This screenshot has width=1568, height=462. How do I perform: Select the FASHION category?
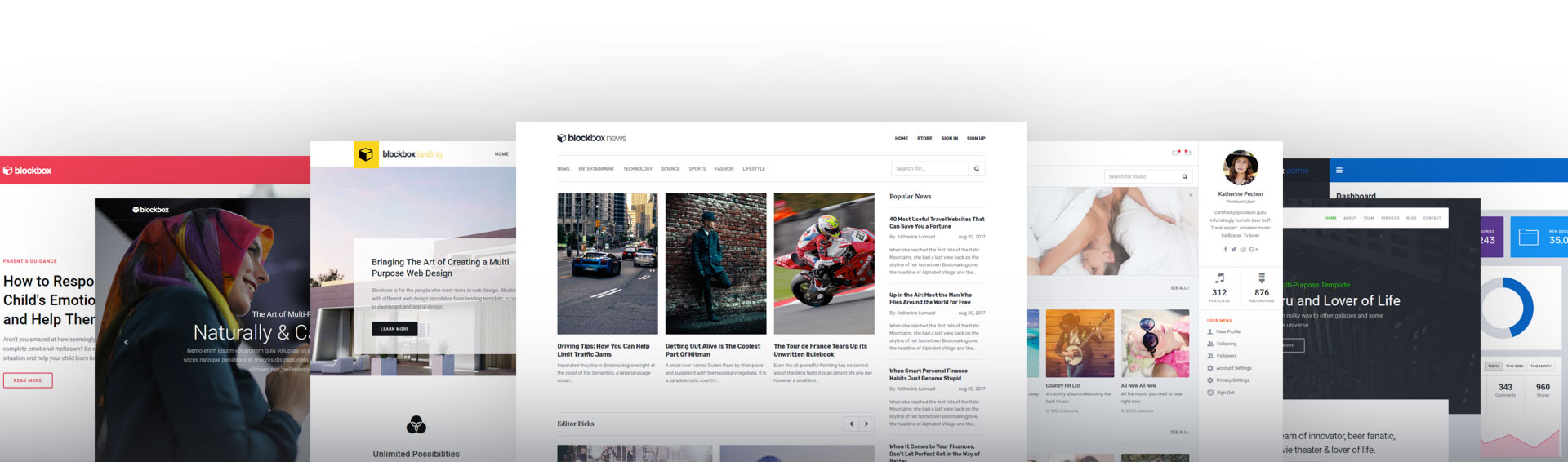724,169
